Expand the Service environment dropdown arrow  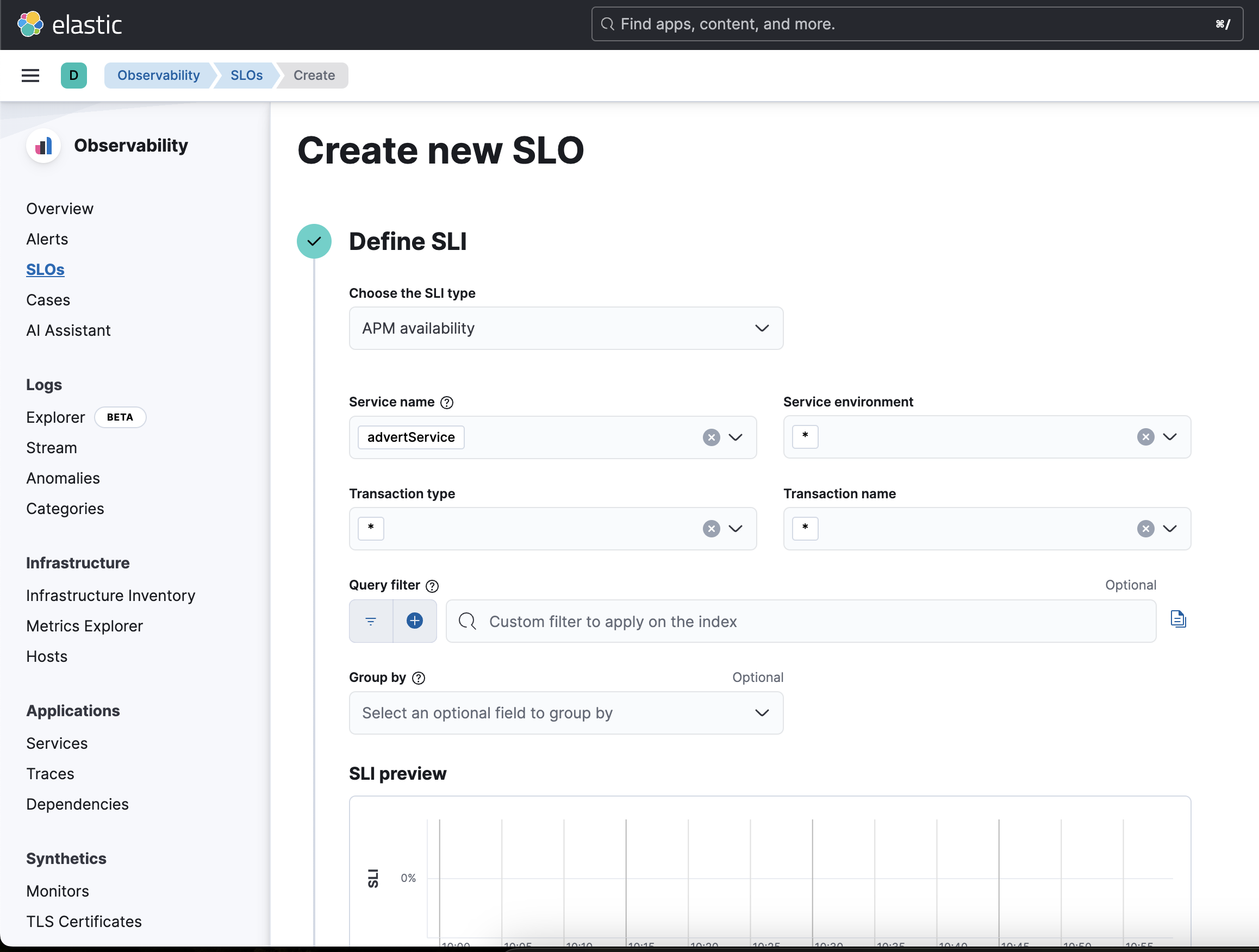[x=1170, y=436]
